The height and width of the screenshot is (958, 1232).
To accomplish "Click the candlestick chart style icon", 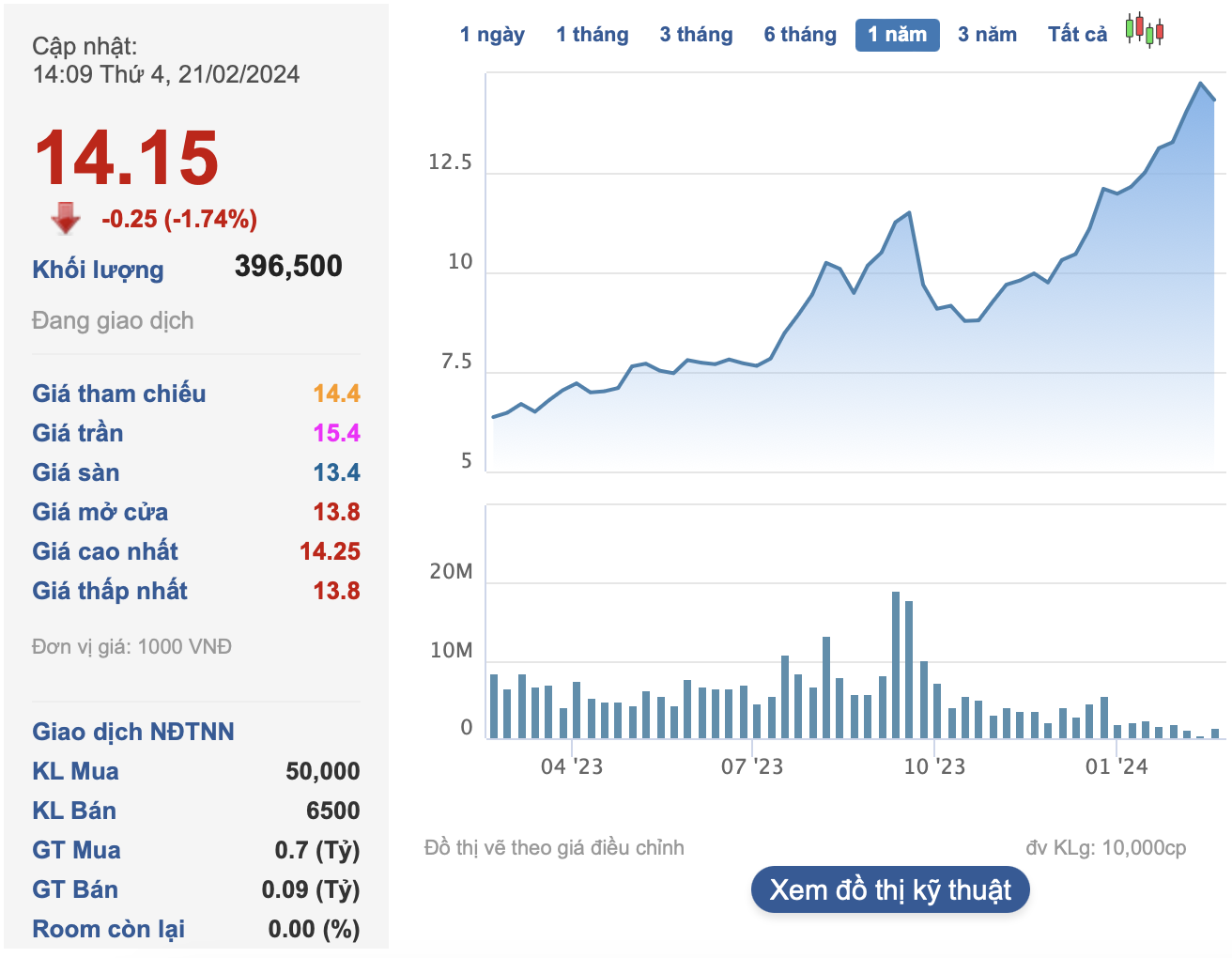I will 1145,31.
